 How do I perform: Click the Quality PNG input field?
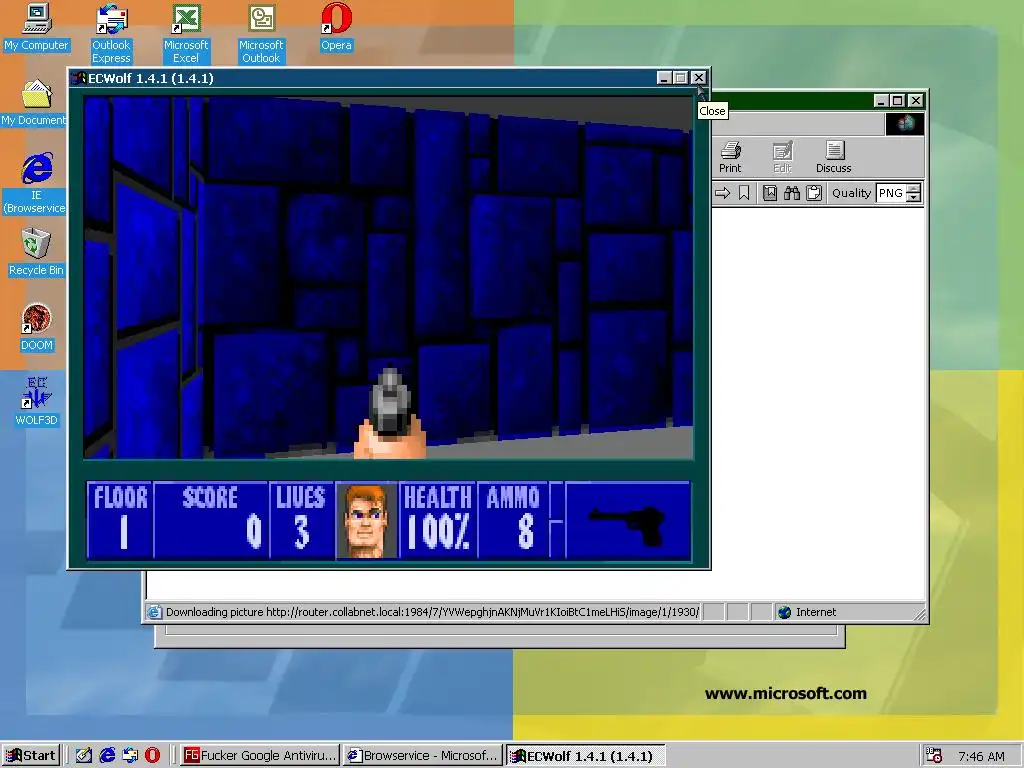pyautogui.click(x=891, y=193)
